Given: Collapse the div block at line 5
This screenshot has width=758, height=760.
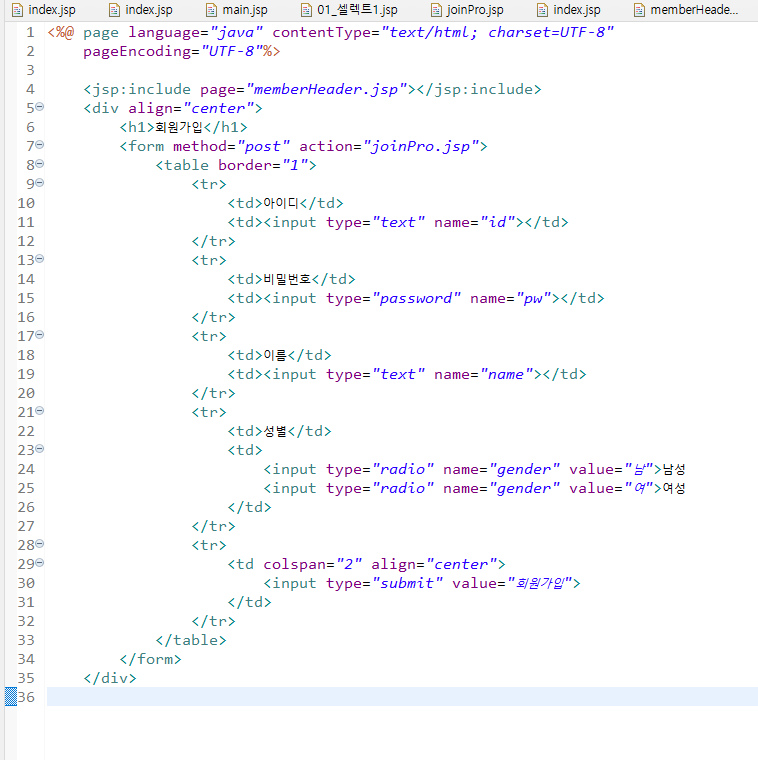Looking at the screenshot, I should click(40, 107).
